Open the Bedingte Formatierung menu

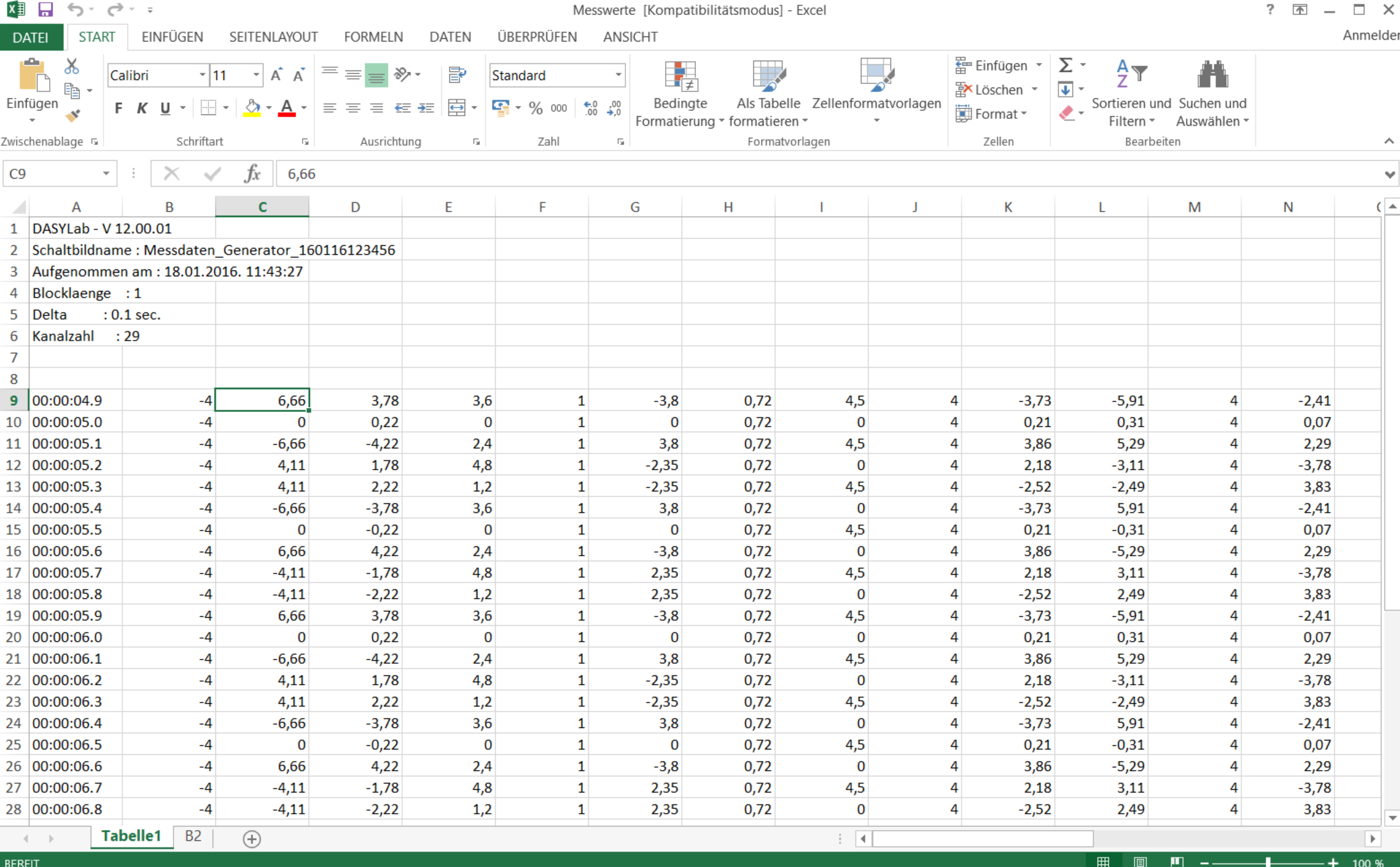click(679, 94)
